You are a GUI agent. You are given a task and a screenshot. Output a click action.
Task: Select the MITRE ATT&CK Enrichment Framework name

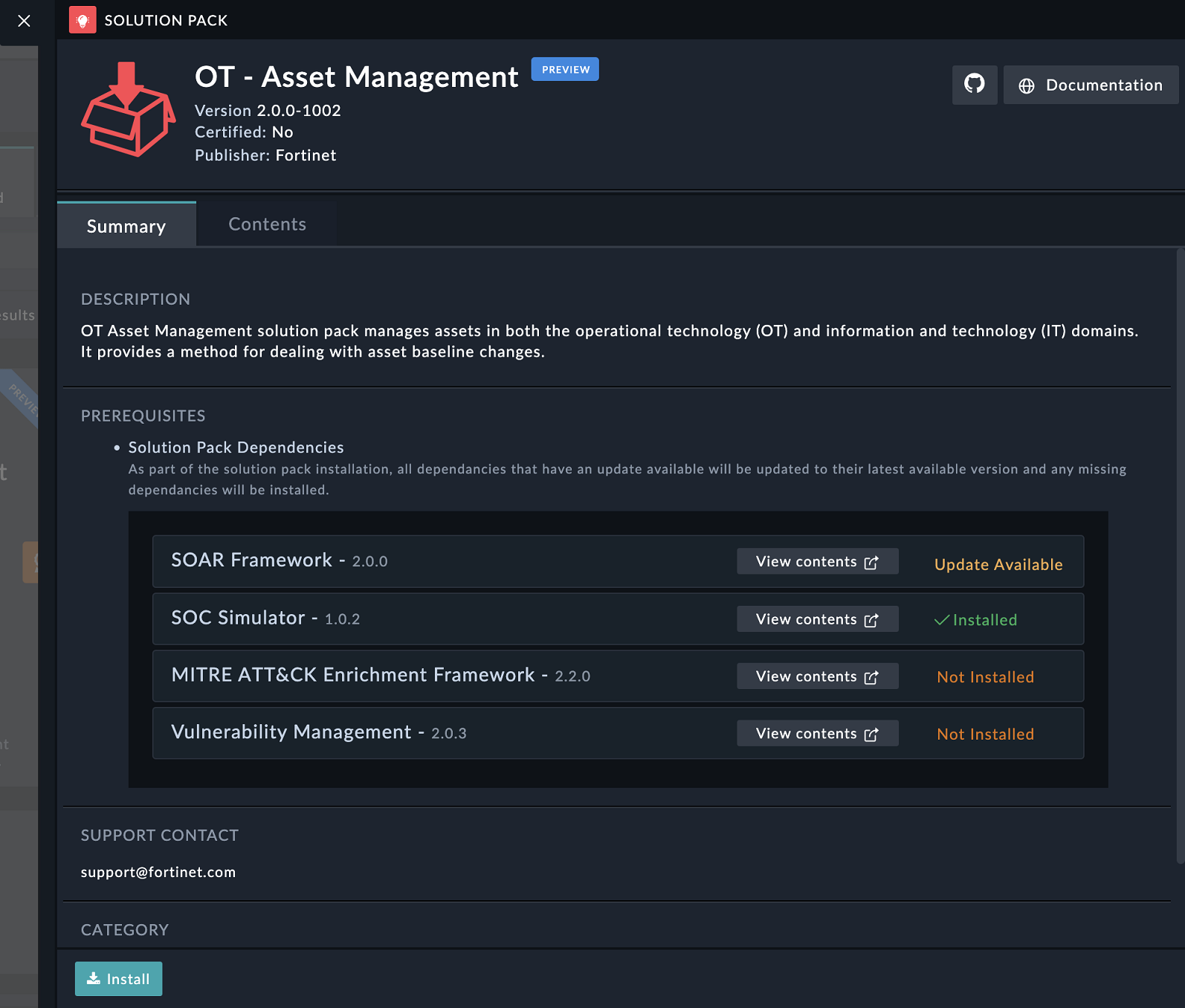click(x=353, y=675)
